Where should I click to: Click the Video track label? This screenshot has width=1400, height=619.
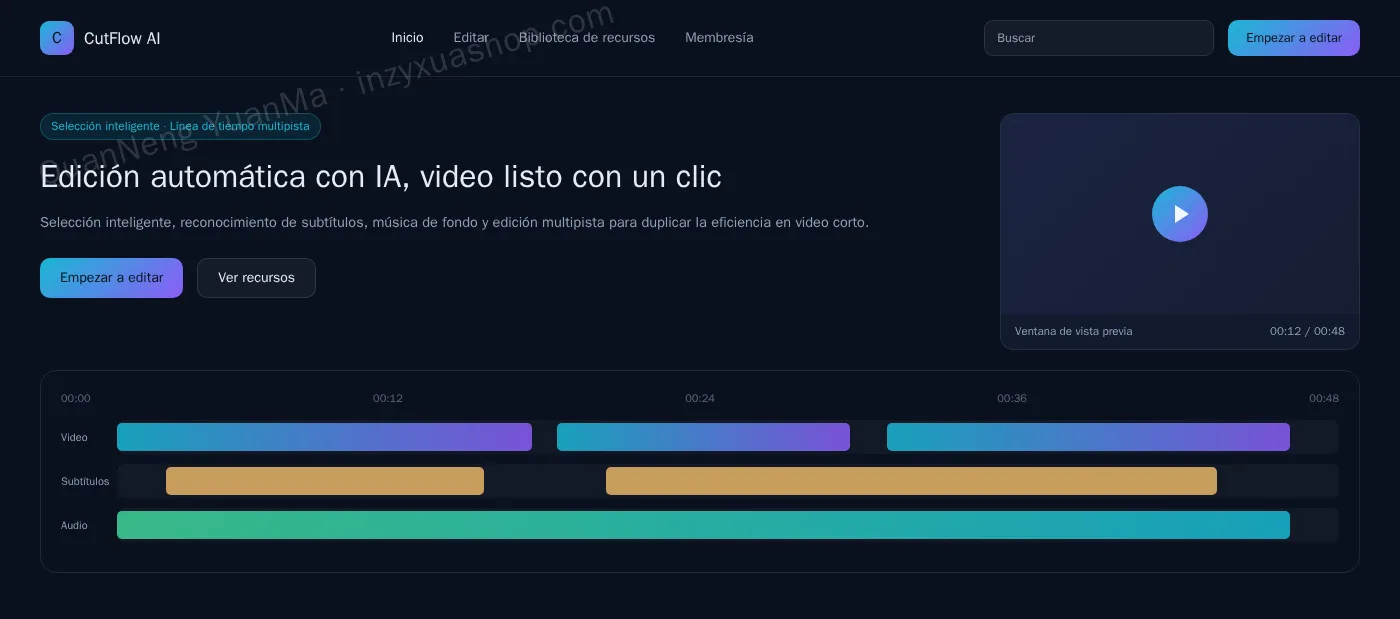[x=74, y=437]
